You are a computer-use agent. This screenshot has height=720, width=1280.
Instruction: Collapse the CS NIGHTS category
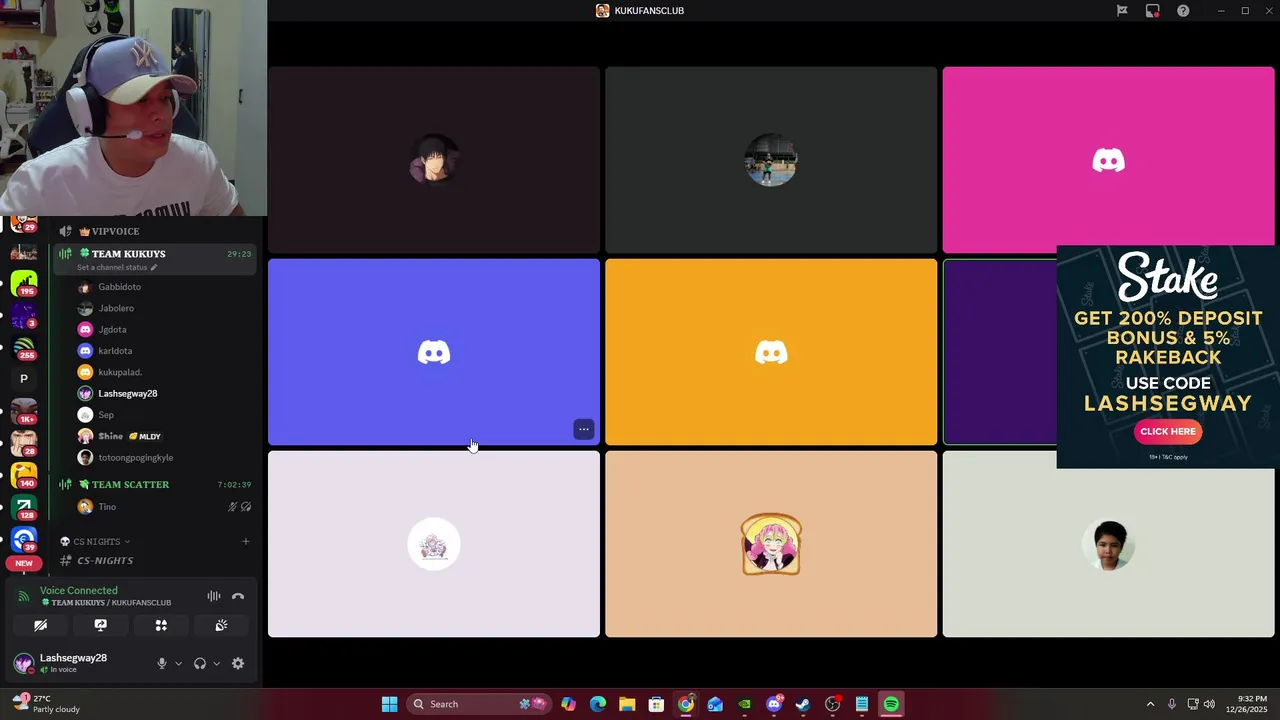point(96,542)
